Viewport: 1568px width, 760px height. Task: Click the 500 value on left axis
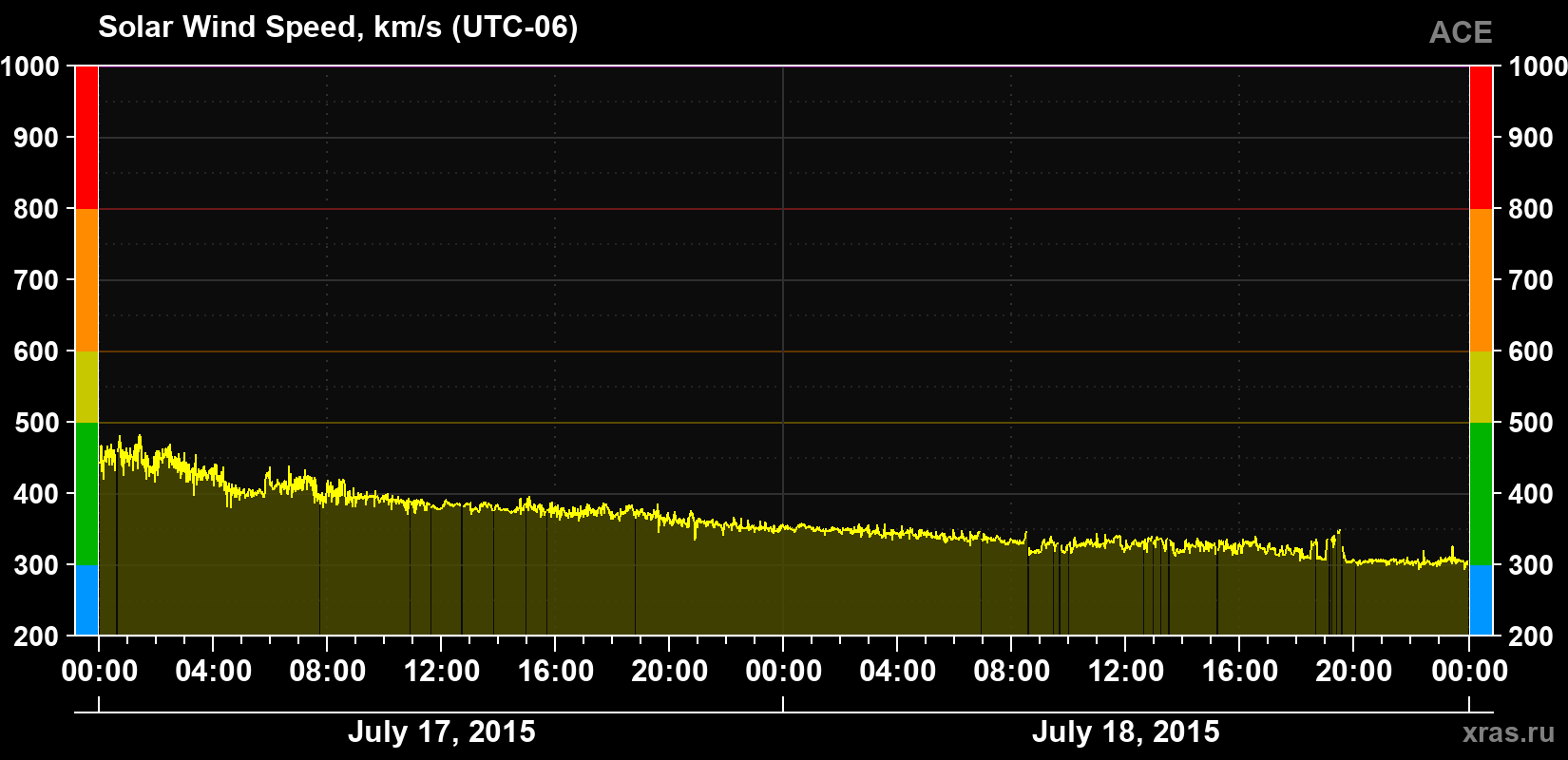click(x=37, y=423)
